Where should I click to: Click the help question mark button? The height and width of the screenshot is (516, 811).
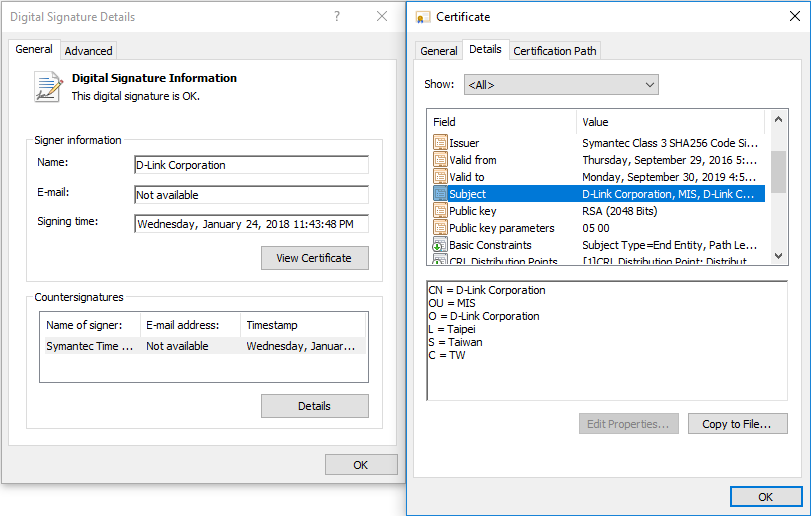pyautogui.click(x=336, y=17)
